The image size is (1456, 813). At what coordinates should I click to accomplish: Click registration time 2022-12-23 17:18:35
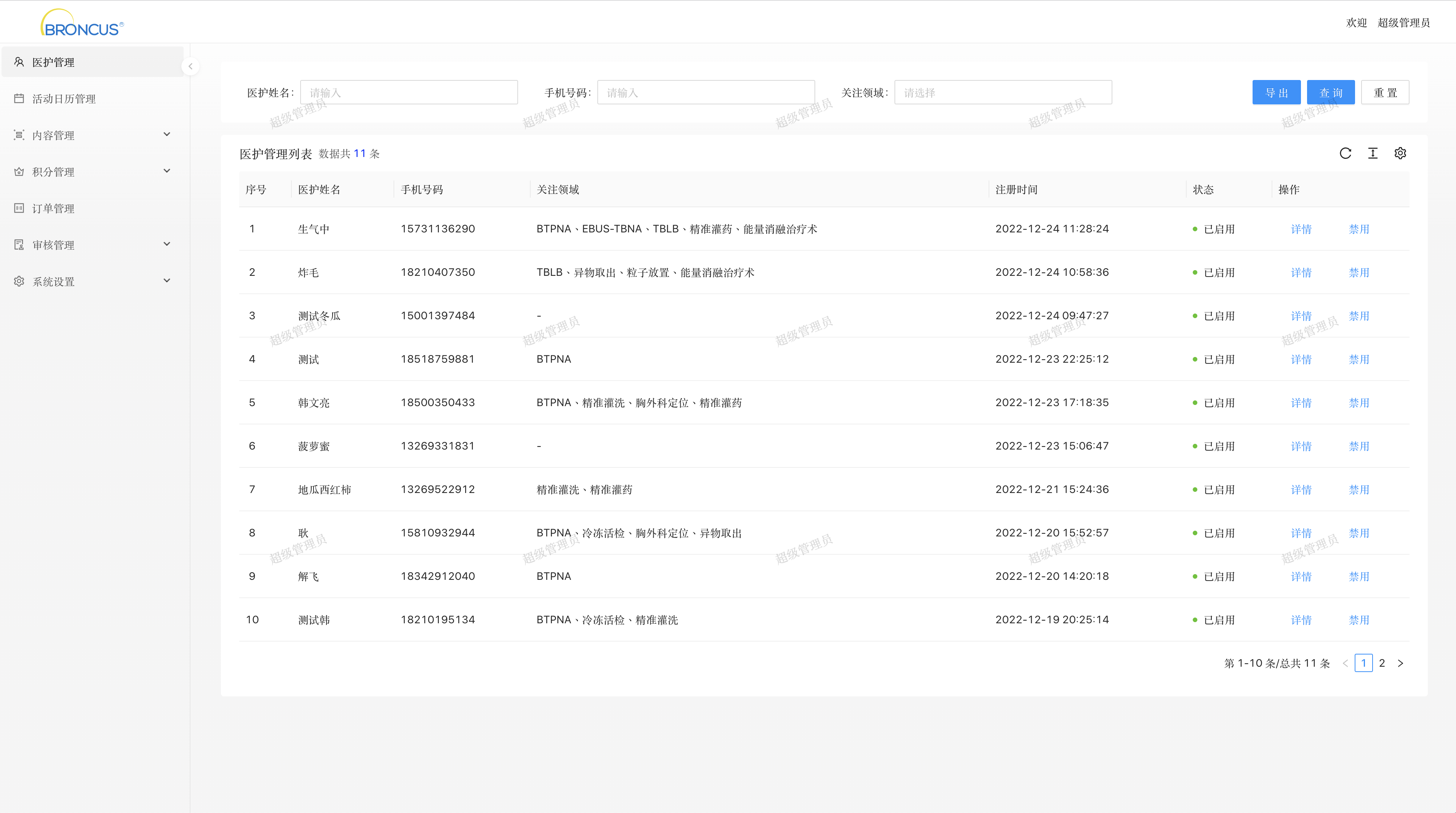pos(1052,403)
